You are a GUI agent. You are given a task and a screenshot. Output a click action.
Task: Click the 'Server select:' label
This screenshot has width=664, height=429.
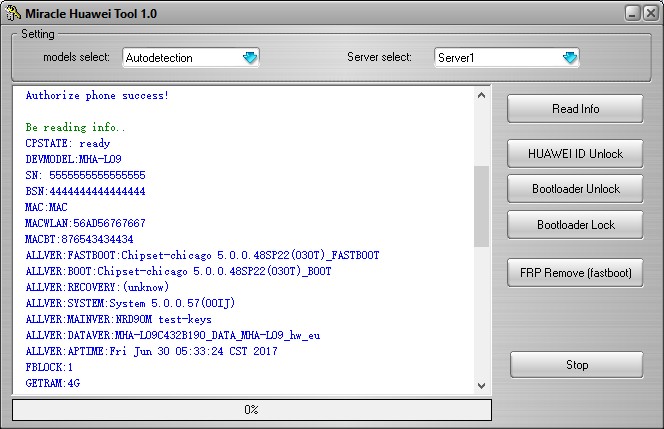[379, 57]
